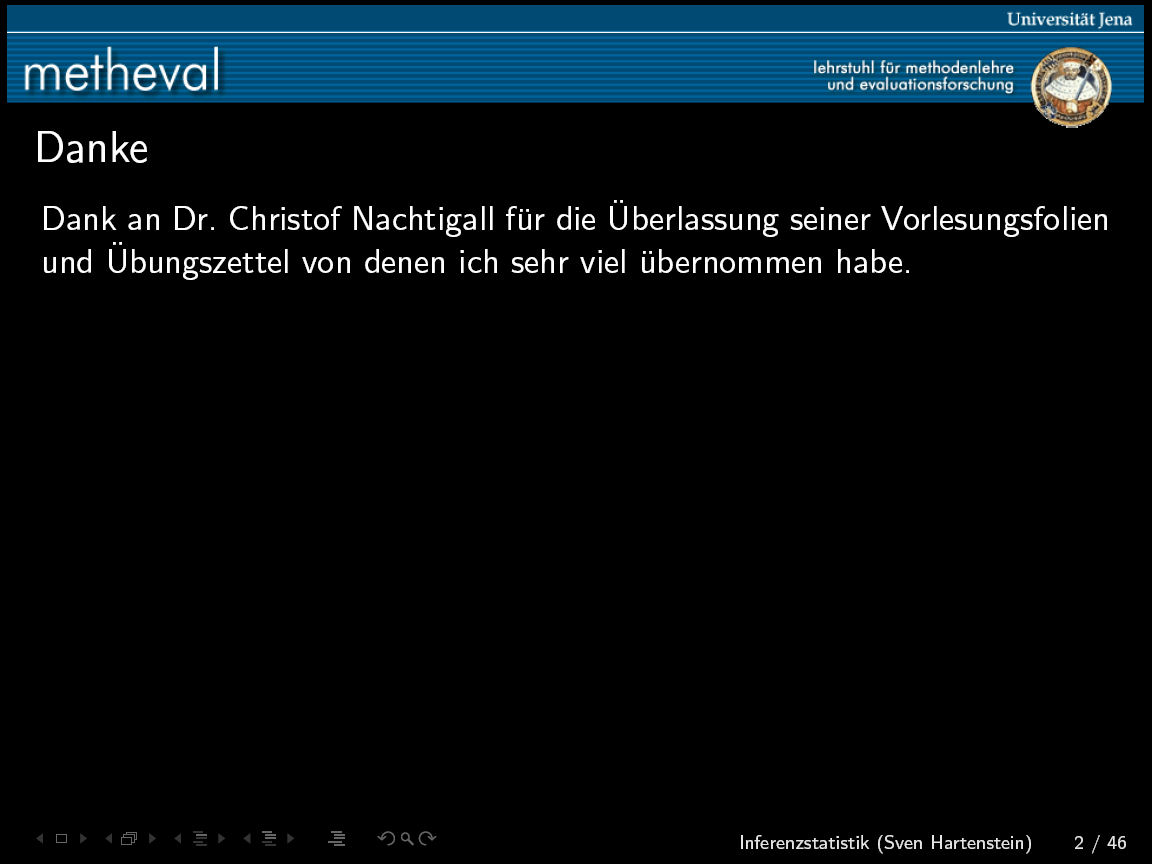
Task: Go to previous frame using left arrow
Action: pyautogui.click(x=108, y=839)
